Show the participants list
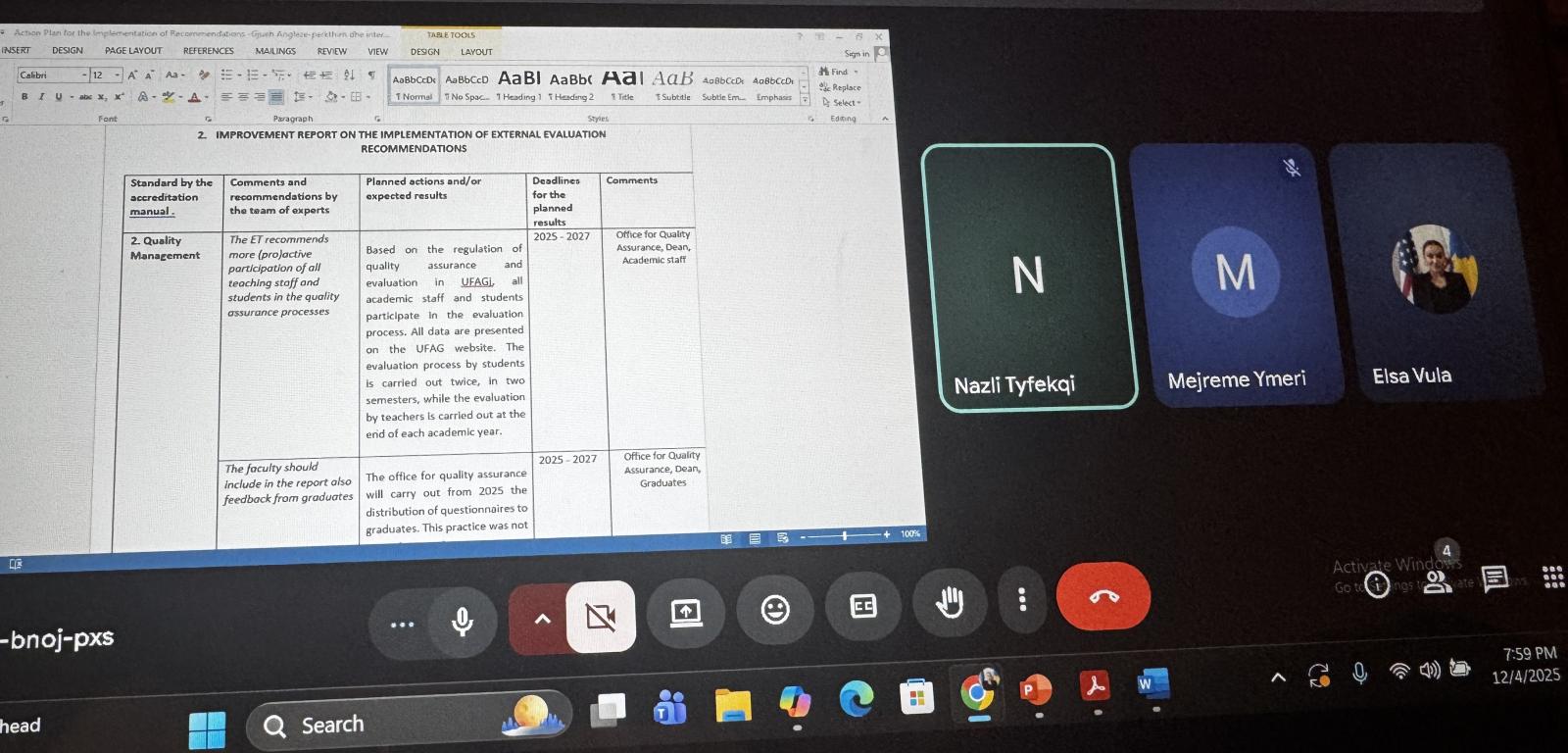 1438,581
